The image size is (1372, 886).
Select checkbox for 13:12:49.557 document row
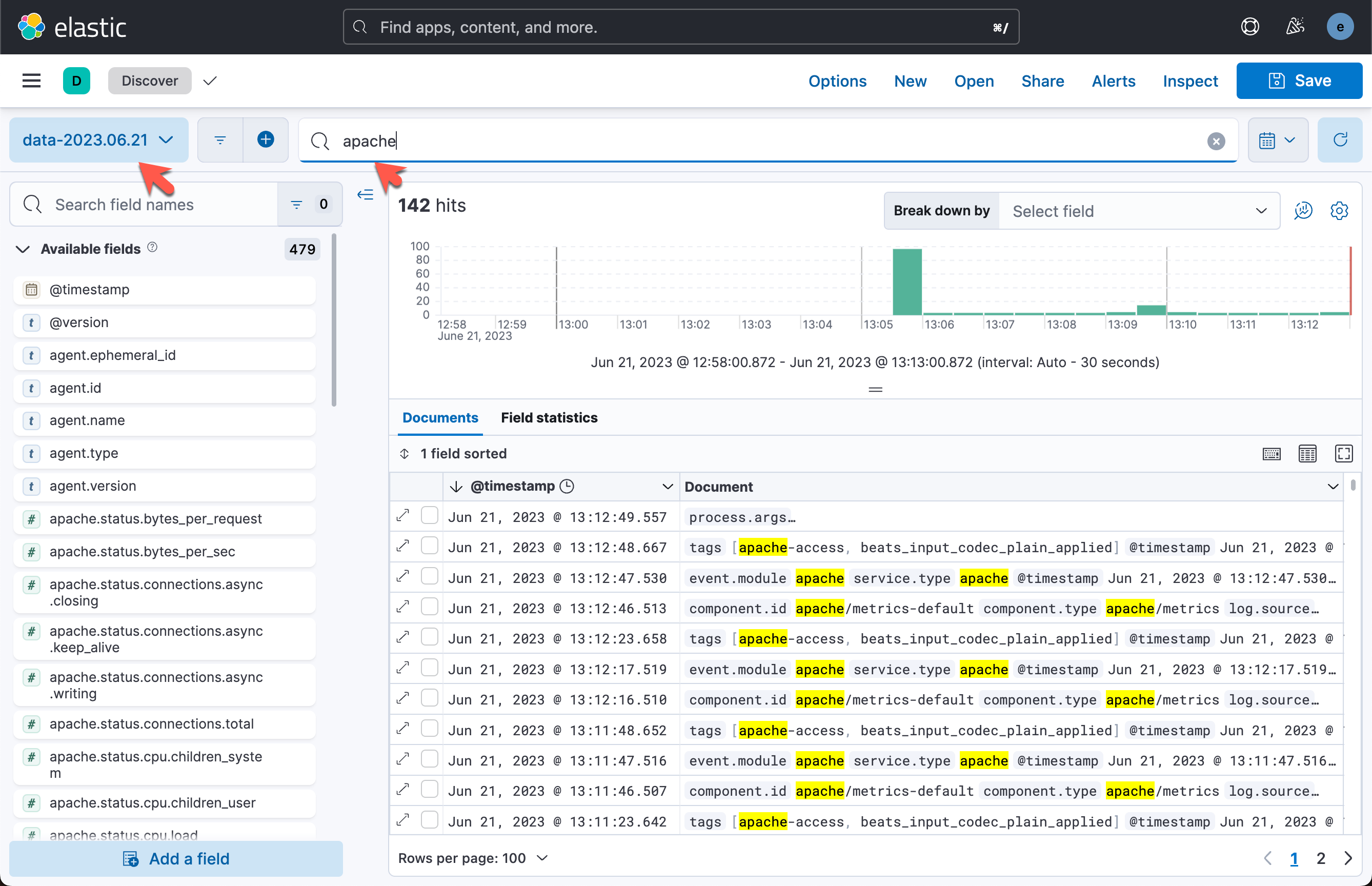[429, 515]
